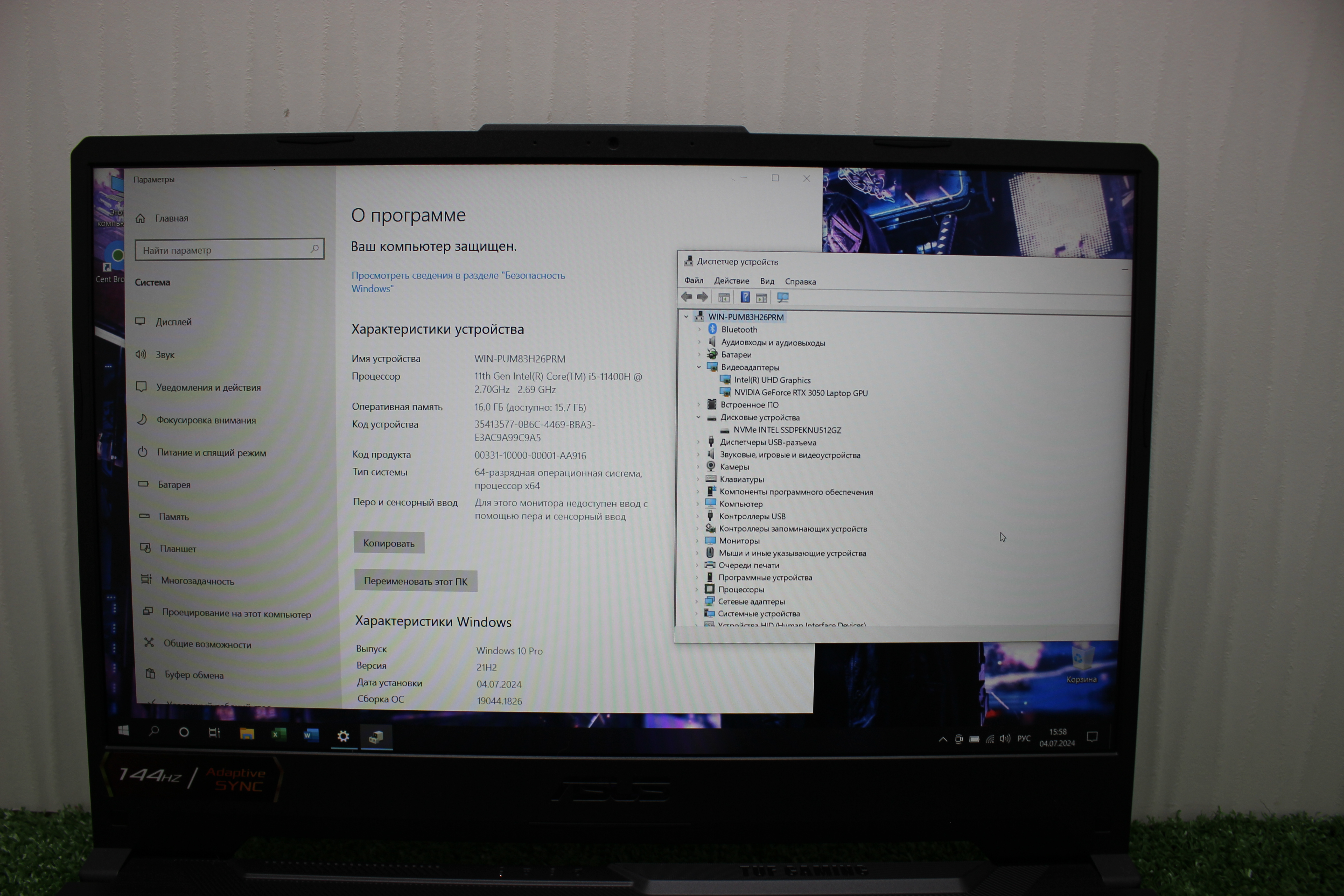Click the Forward arrow in Device Manager toolbar
The height and width of the screenshot is (896, 1344).
[x=702, y=297]
